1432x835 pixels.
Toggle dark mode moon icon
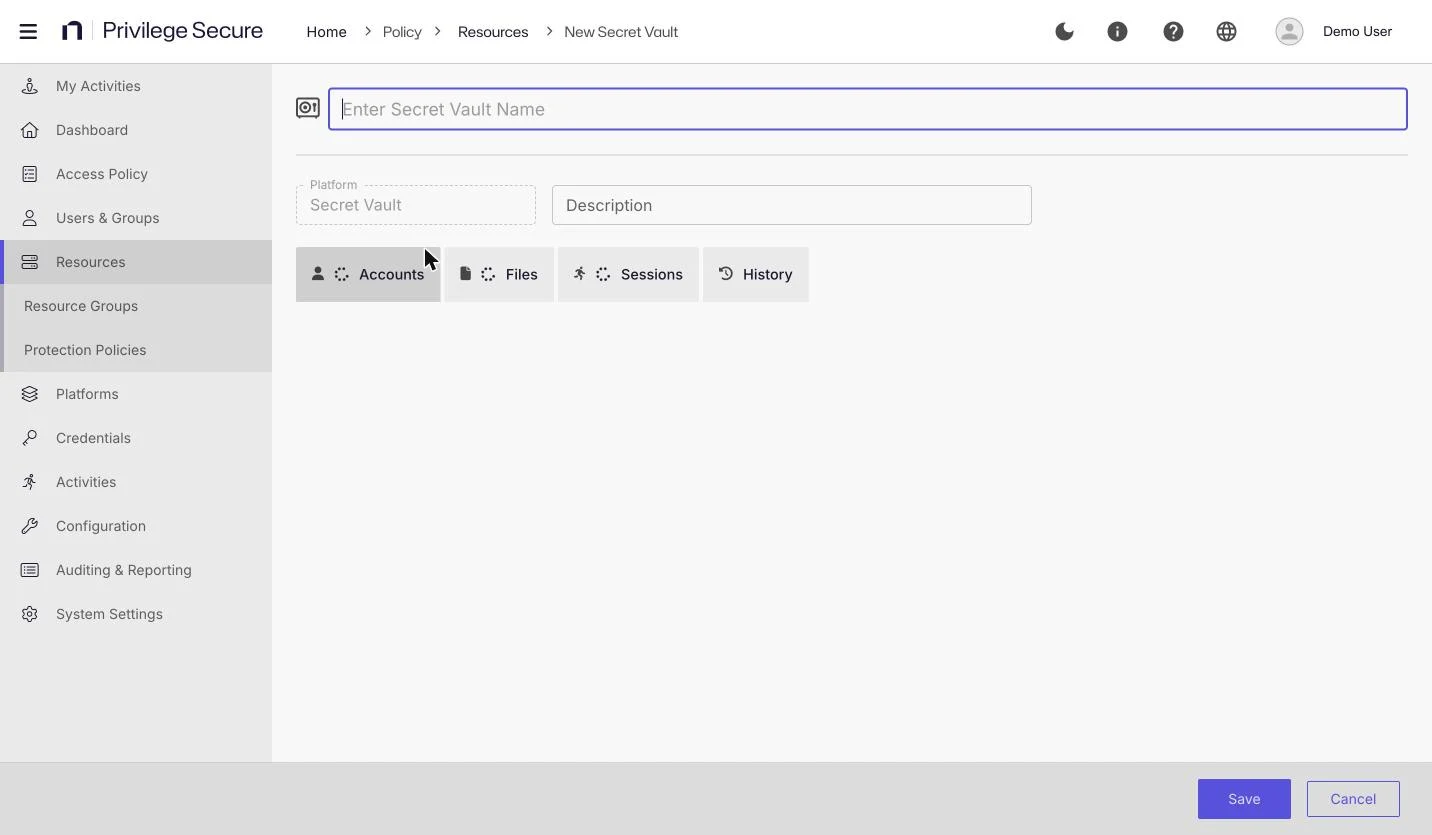(1064, 31)
